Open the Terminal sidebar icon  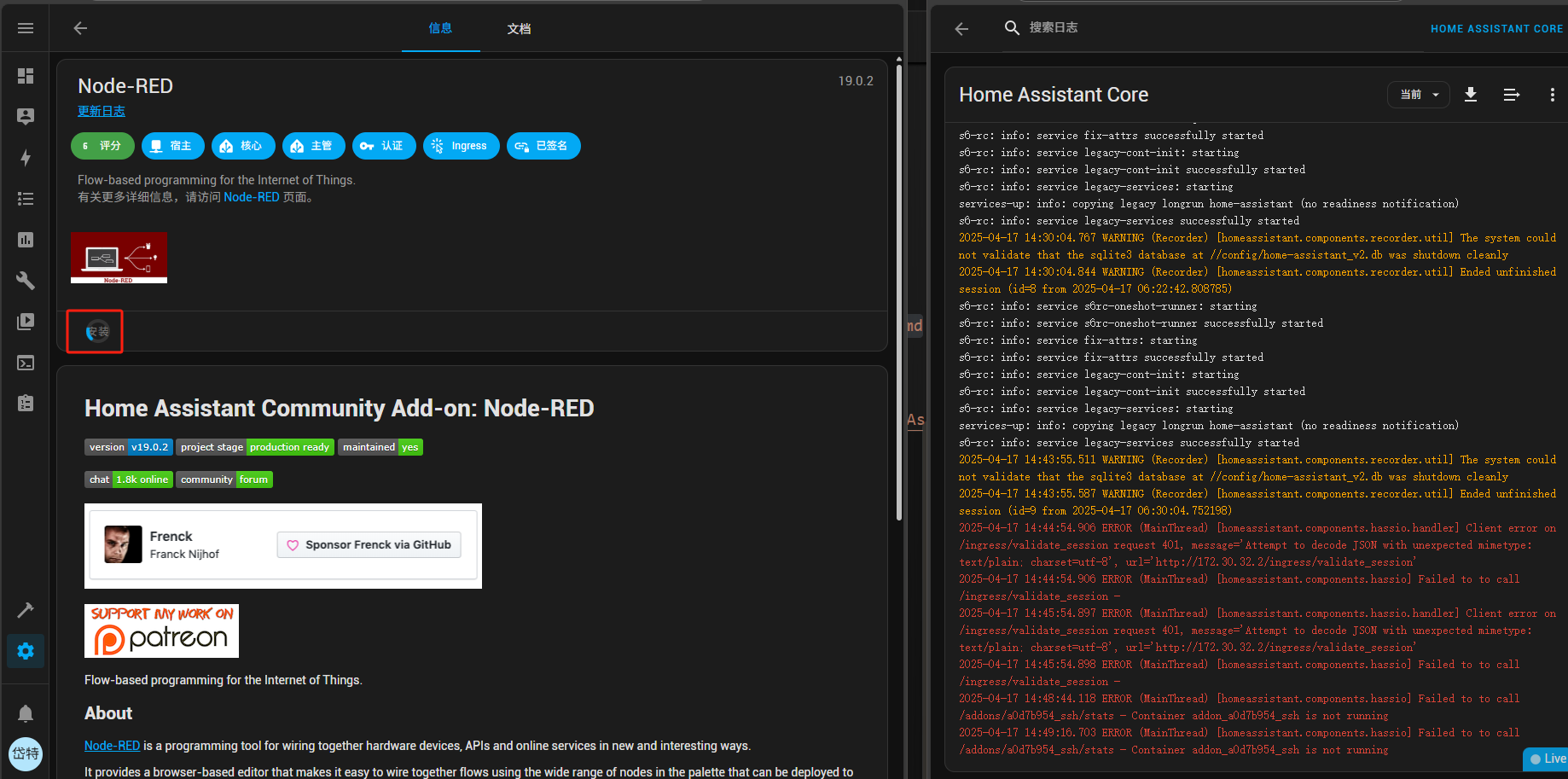pyautogui.click(x=26, y=363)
